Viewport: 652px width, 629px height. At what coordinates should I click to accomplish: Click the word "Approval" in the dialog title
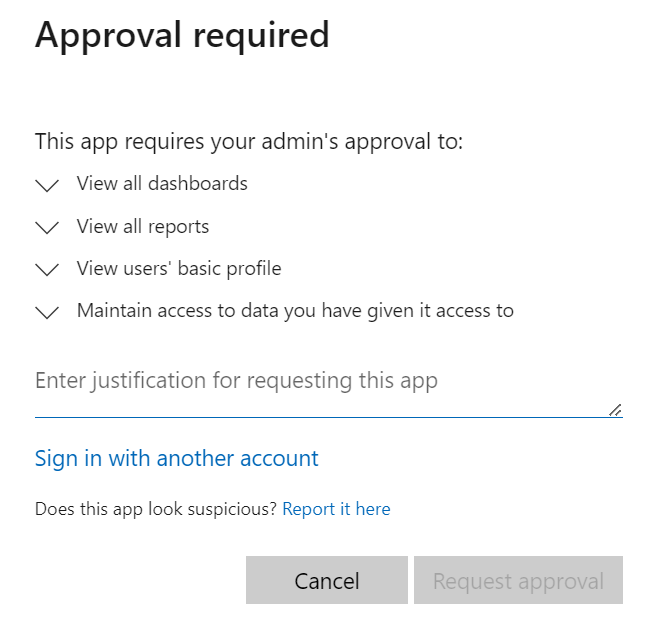108,36
